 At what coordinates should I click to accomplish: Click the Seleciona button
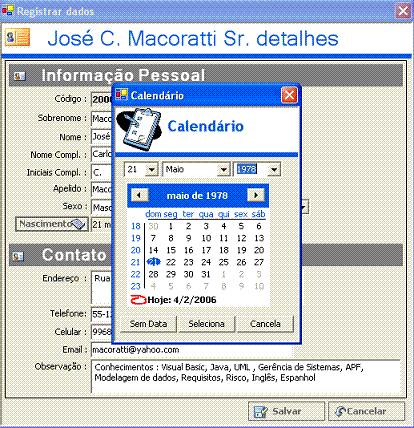[207, 324]
